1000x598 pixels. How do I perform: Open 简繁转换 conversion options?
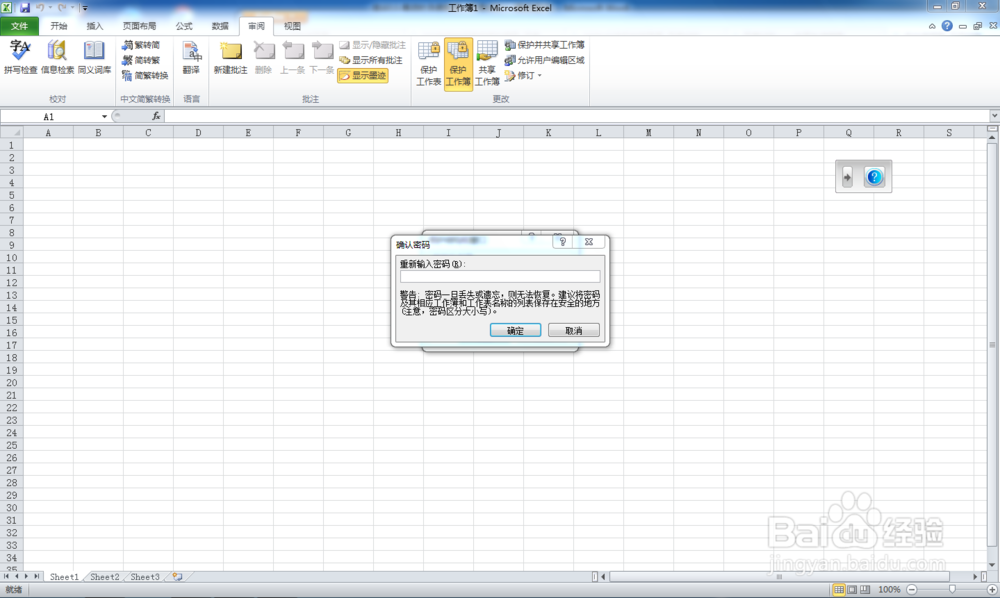145,75
